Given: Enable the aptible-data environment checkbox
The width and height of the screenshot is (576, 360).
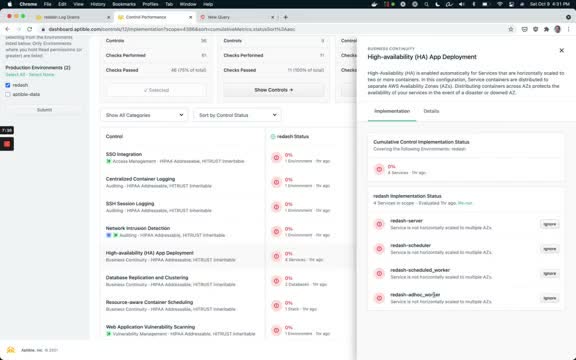Looking at the screenshot, I should [8, 94].
